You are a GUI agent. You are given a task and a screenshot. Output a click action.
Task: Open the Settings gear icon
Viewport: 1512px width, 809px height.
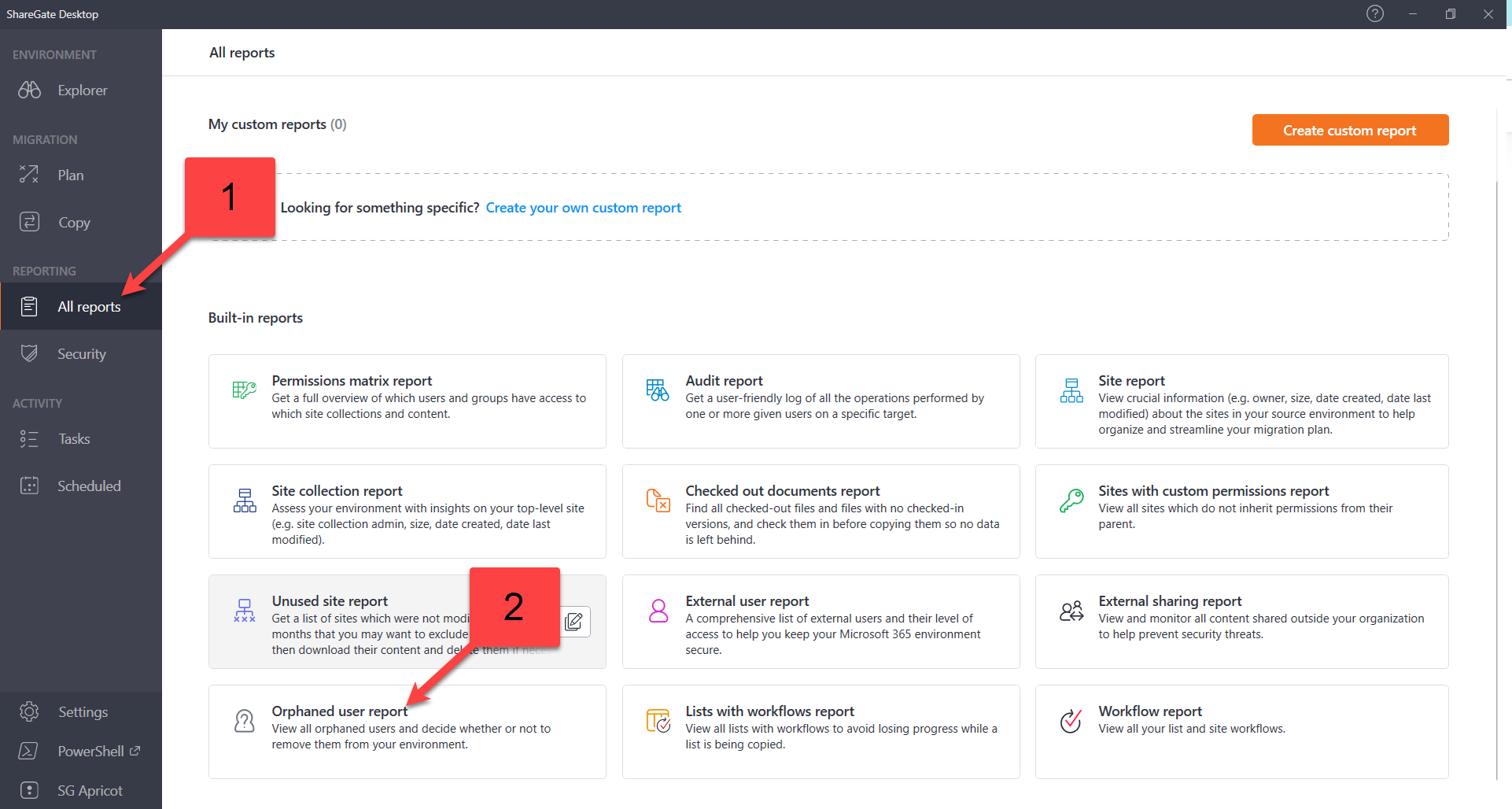tap(30, 712)
